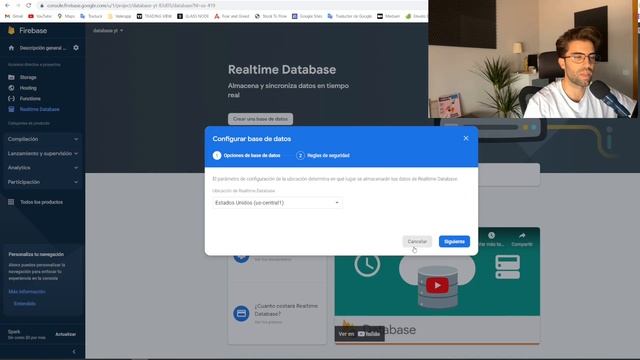Expand the Analytics section
Viewport: 640px width, 360px height.
coord(42,168)
